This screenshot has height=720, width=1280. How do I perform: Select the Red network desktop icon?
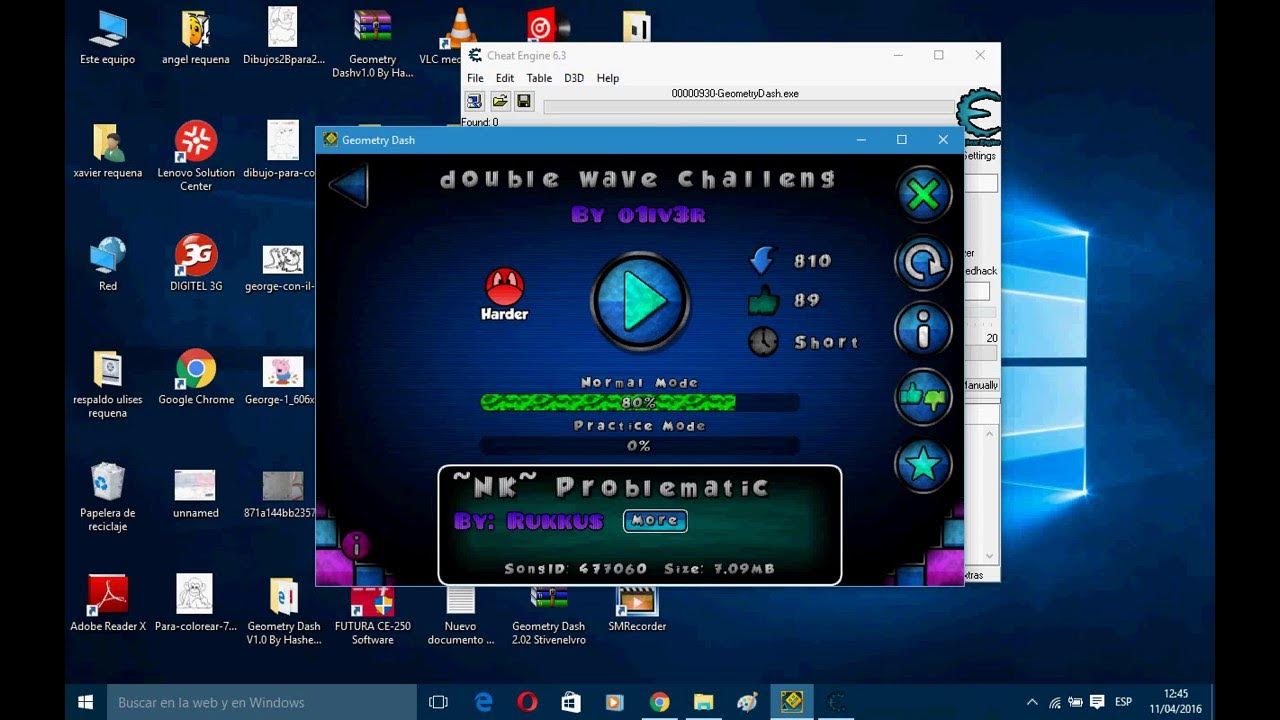click(108, 264)
